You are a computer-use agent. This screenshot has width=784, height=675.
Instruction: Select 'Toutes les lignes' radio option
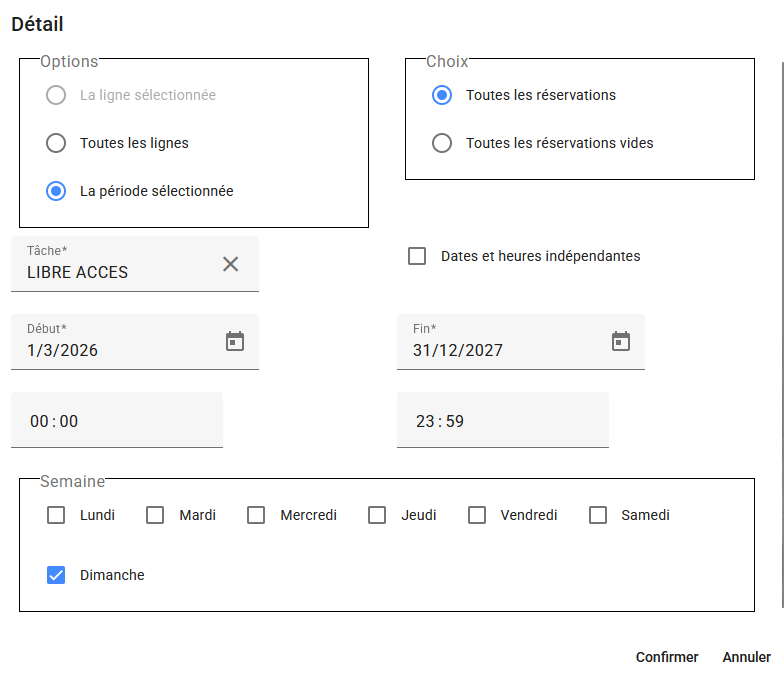[56, 143]
